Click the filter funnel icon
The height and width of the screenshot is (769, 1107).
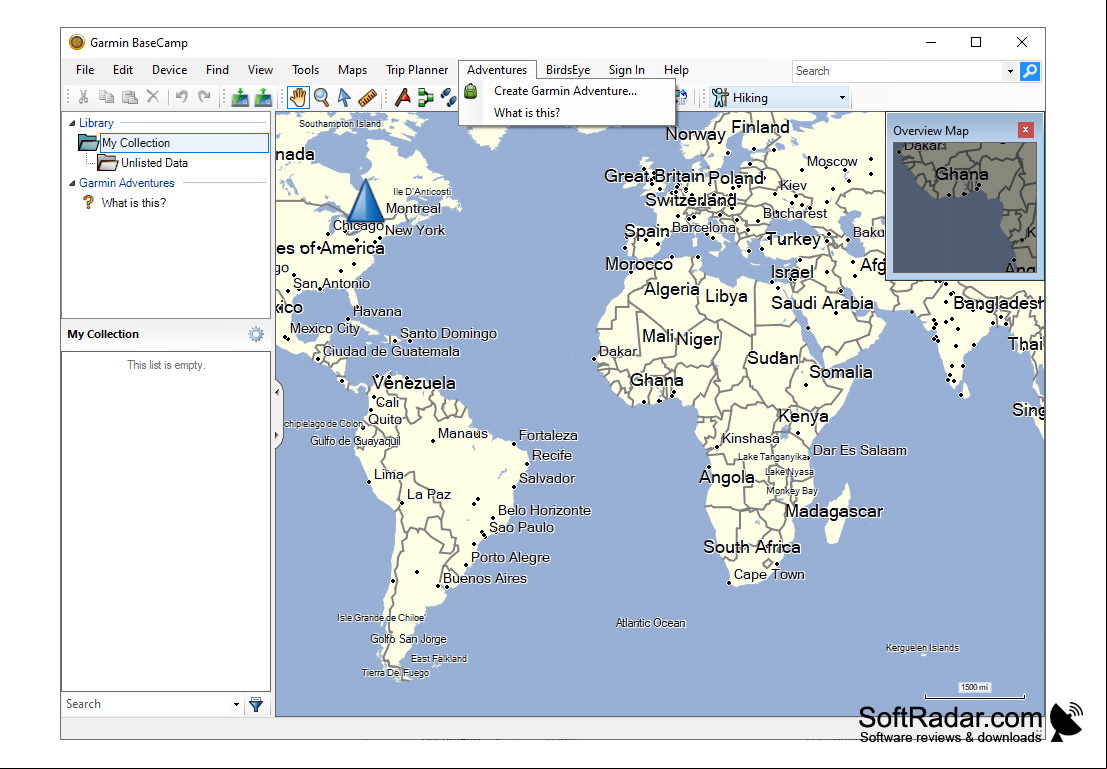pyautogui.click(x=256, y=704)
